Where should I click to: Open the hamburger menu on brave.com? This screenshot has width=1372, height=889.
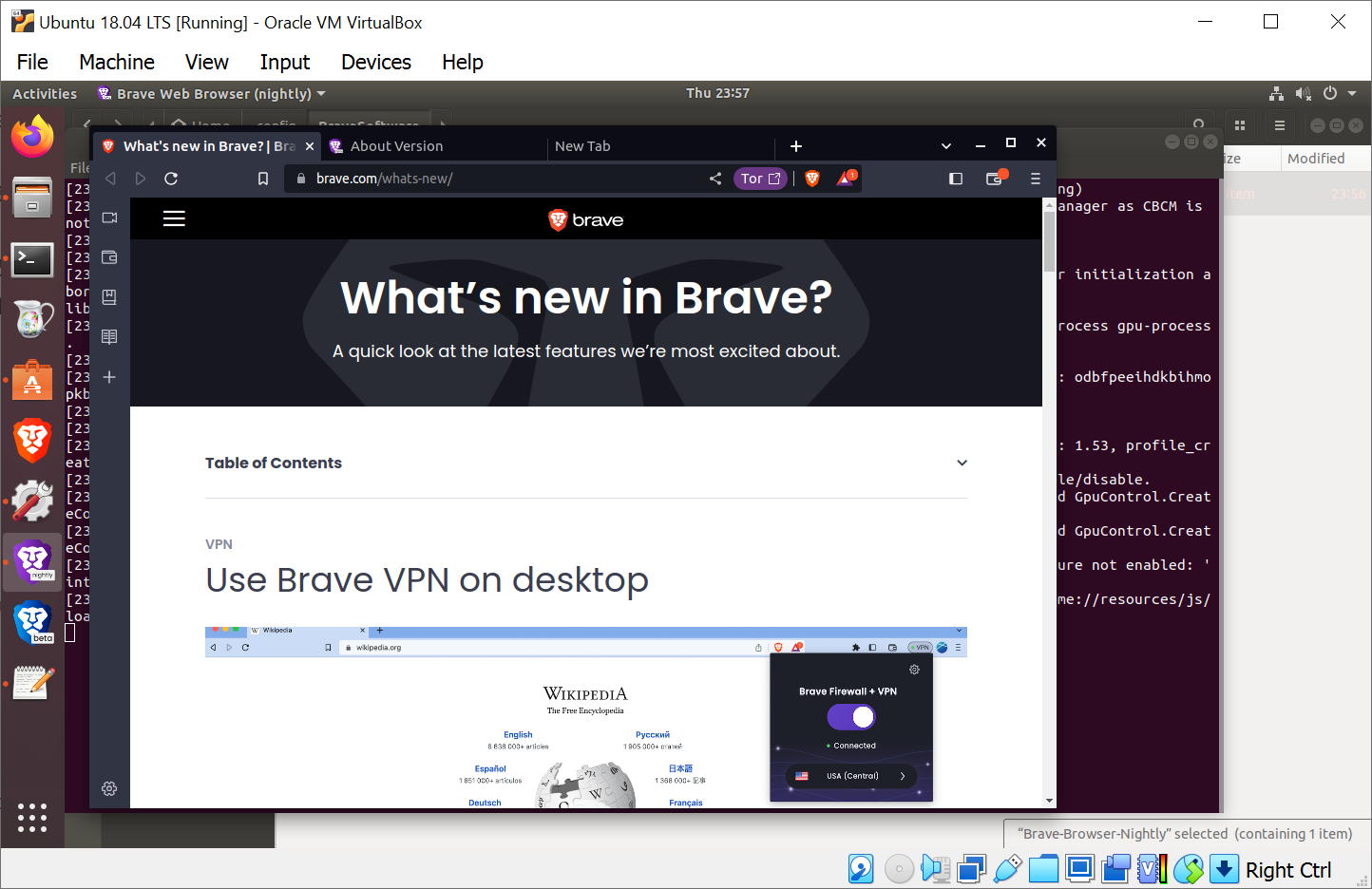(x=174, y=218)
